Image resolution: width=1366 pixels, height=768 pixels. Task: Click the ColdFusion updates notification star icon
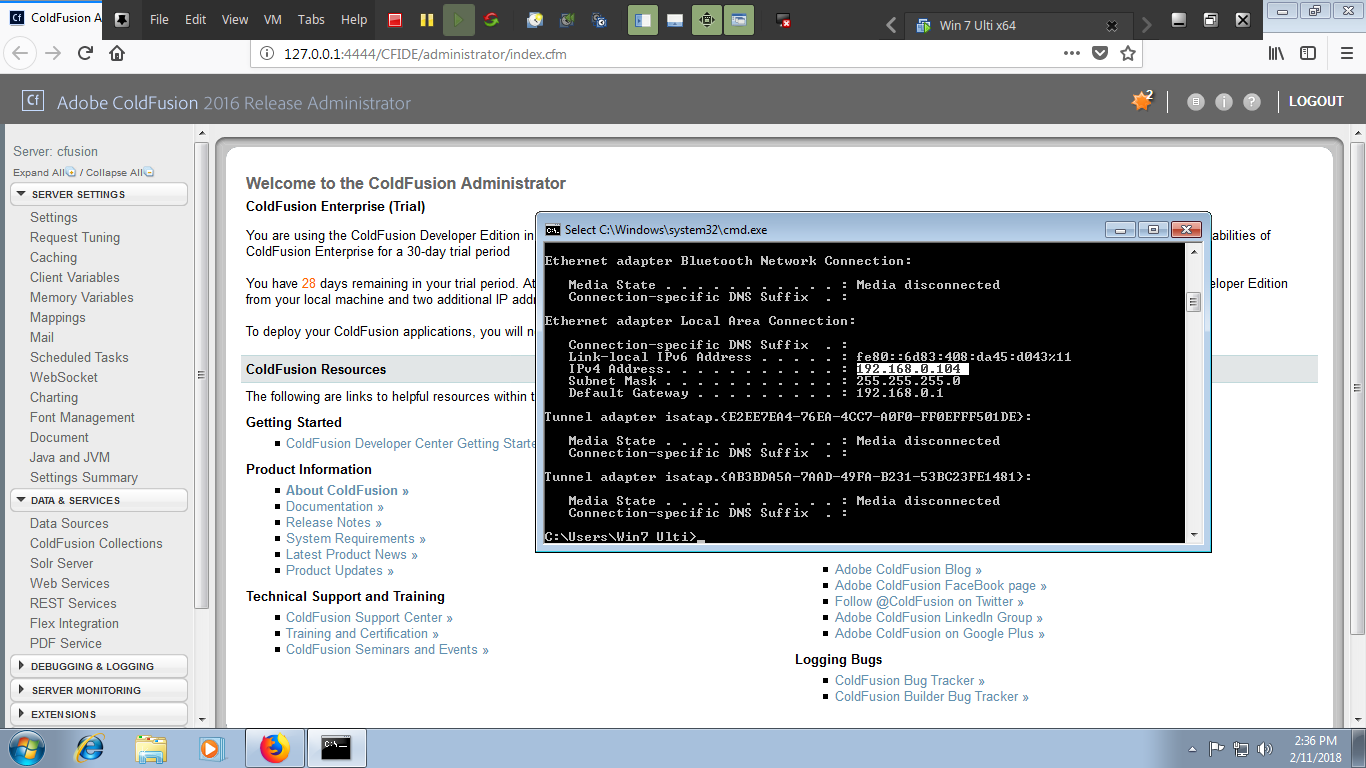point(1142,101)
